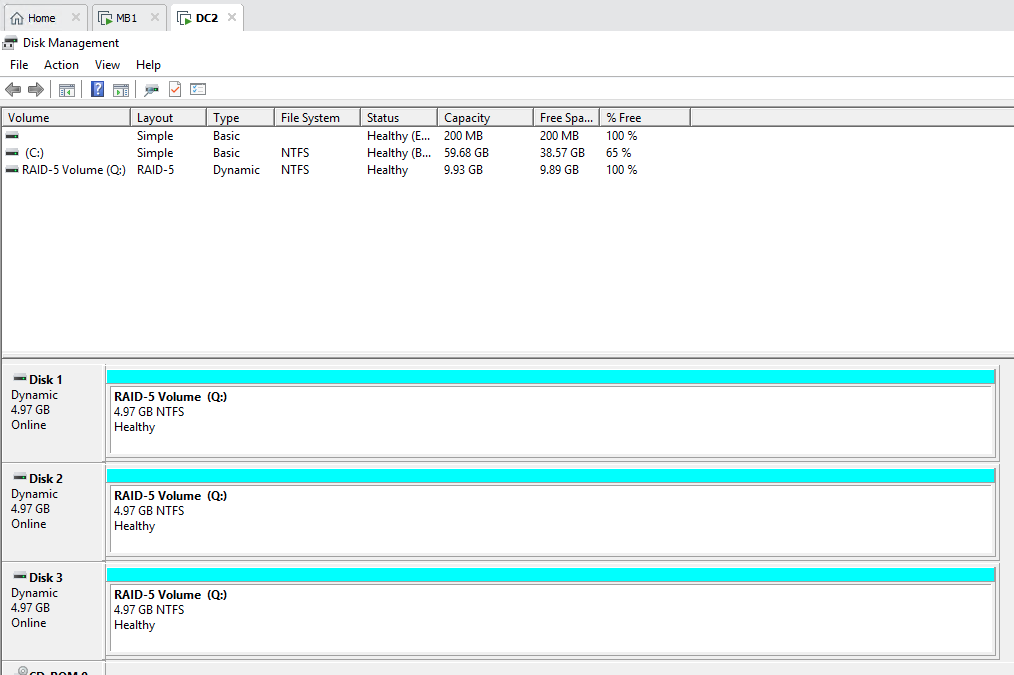Select the Disk 2 label panel
Screen dimensions: 1014x675
point(54,511)
